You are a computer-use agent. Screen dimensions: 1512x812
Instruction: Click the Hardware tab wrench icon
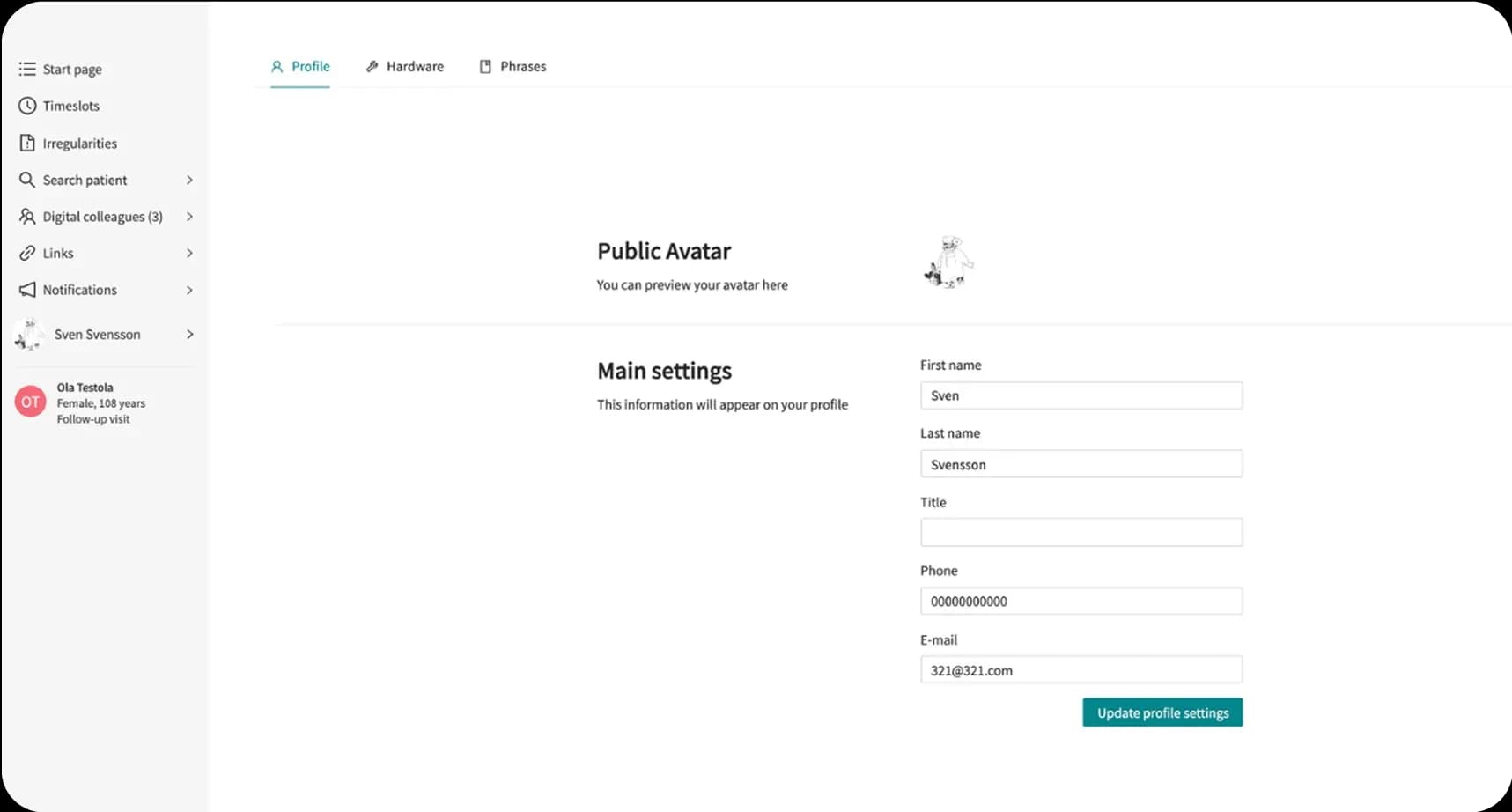click(372, 66)
